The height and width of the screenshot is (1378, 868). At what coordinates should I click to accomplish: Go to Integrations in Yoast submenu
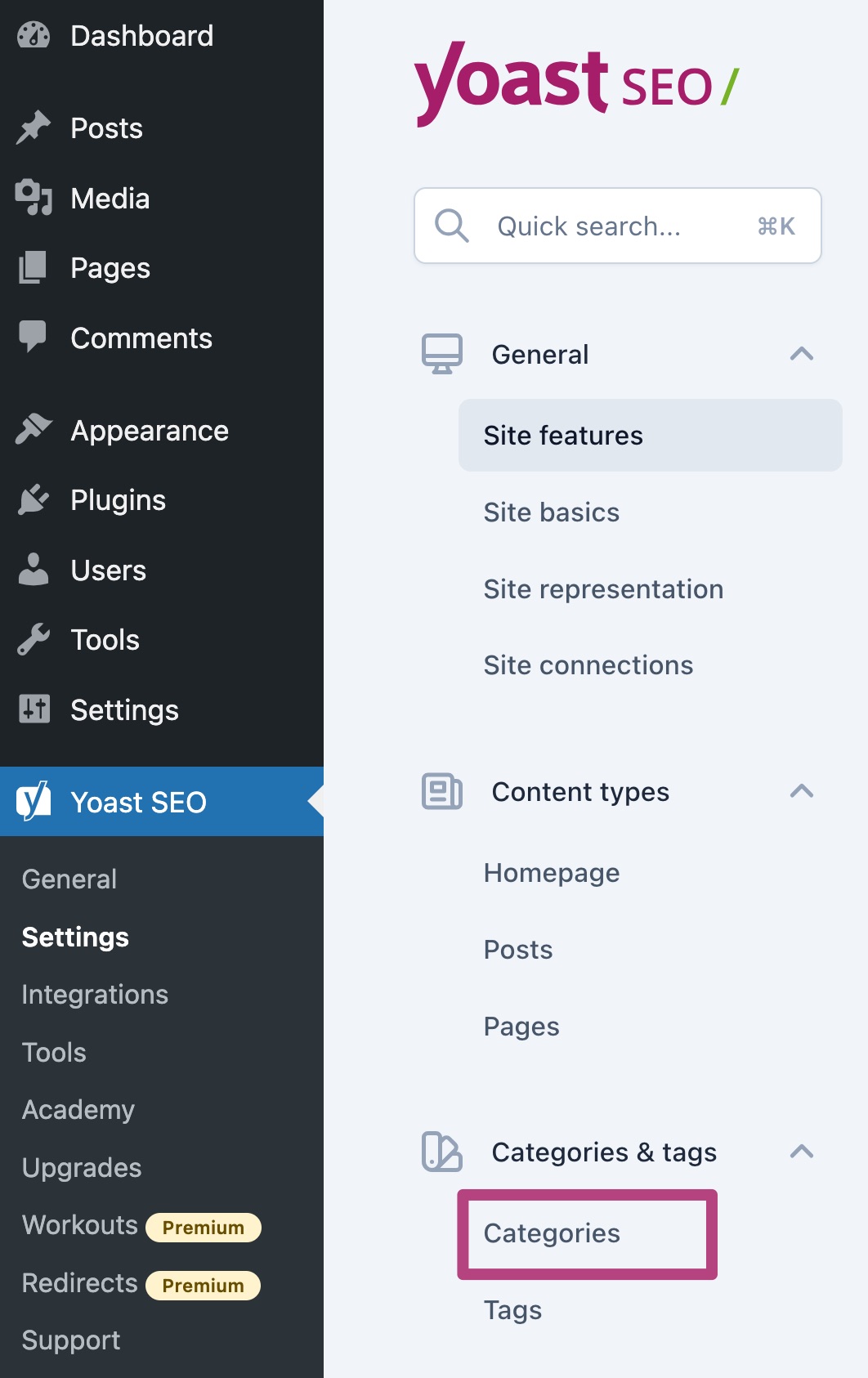[x=95, y=995]
